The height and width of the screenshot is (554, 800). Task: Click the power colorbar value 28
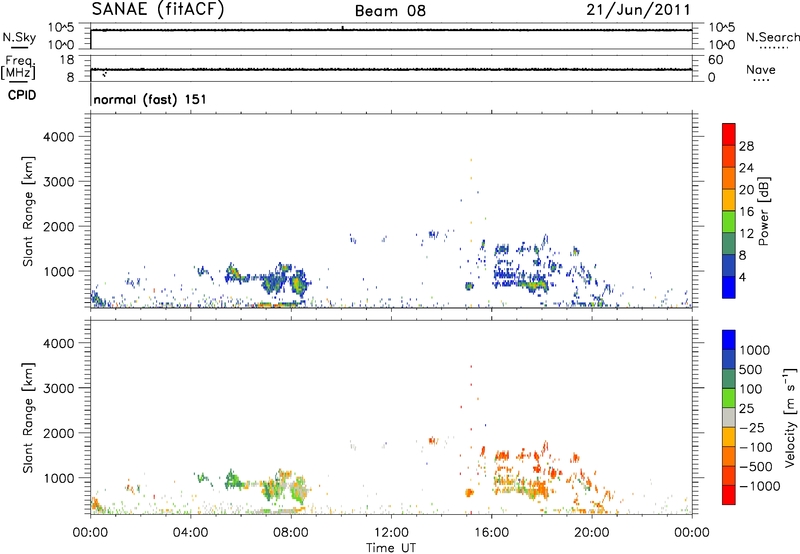pos(746,146)
